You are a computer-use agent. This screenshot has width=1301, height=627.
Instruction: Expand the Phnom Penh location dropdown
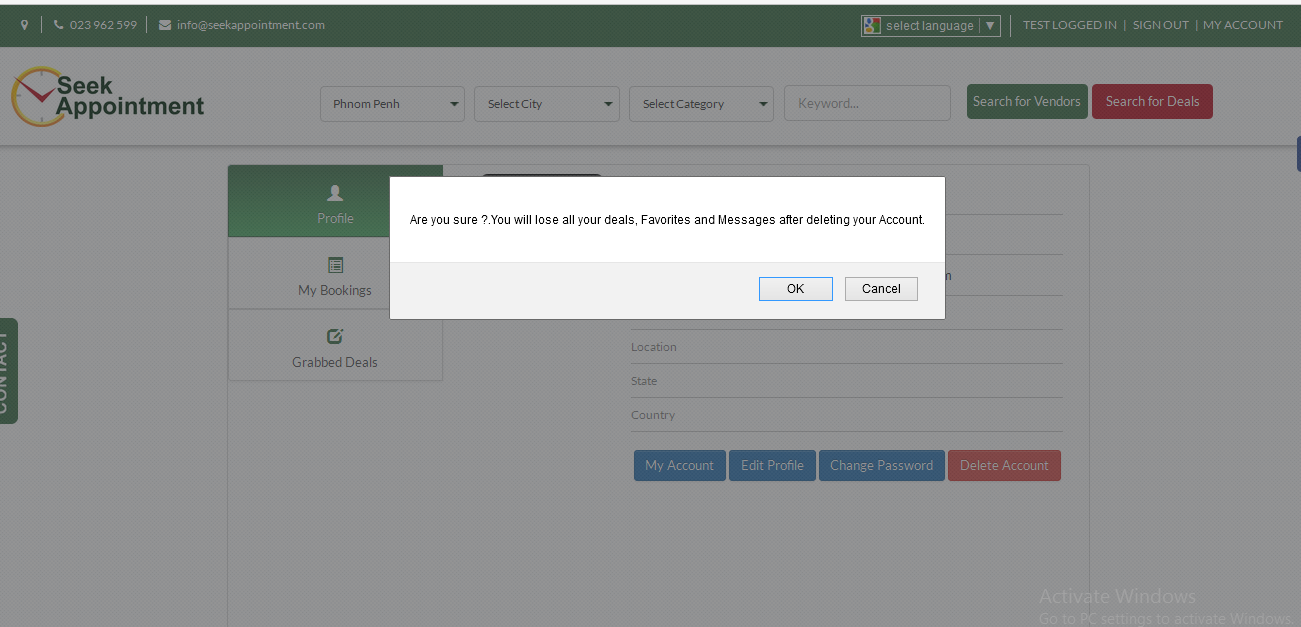[392, 104]
